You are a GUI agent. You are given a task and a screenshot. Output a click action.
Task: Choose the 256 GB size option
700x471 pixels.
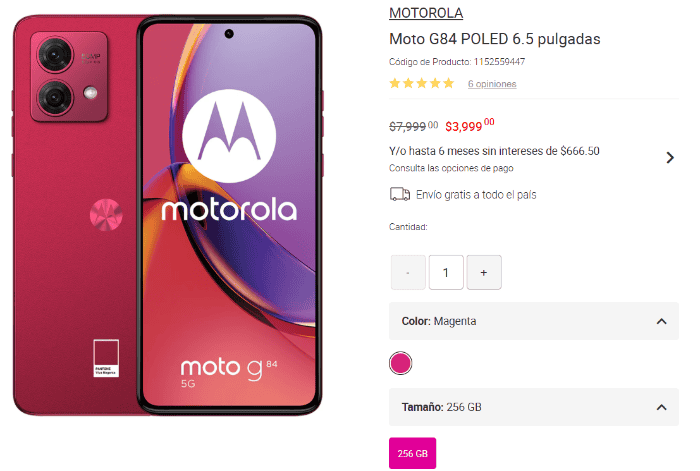pos(412,453)
